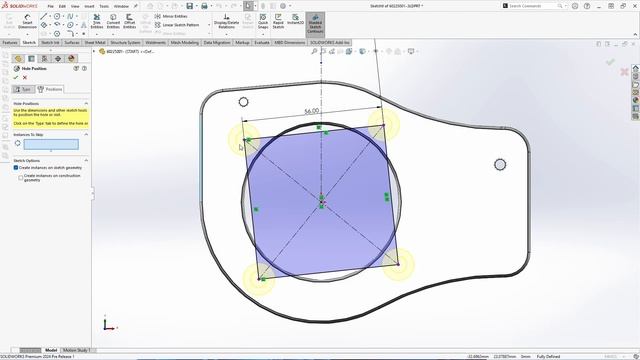This screenshot has width=640, height=360.
Task: Select the Smart Dimension tool
Action: [x=27, y=22]
